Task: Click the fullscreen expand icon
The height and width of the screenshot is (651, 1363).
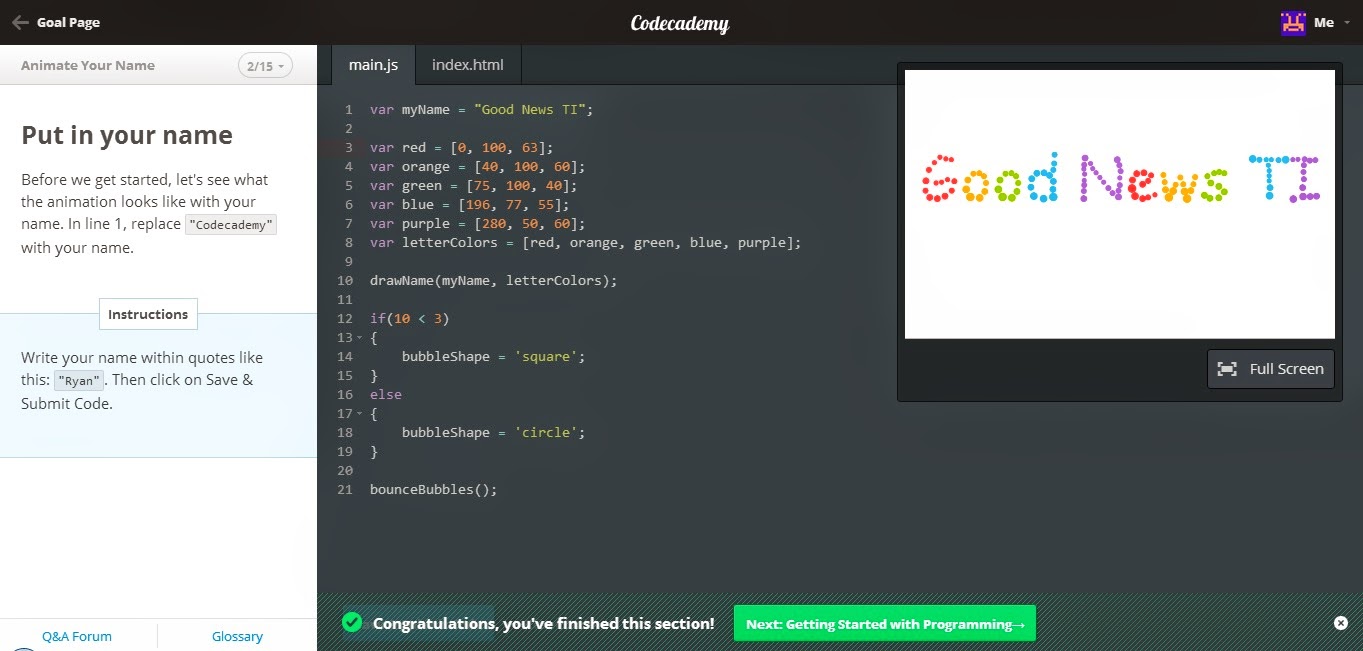Action: point(1227,369)
